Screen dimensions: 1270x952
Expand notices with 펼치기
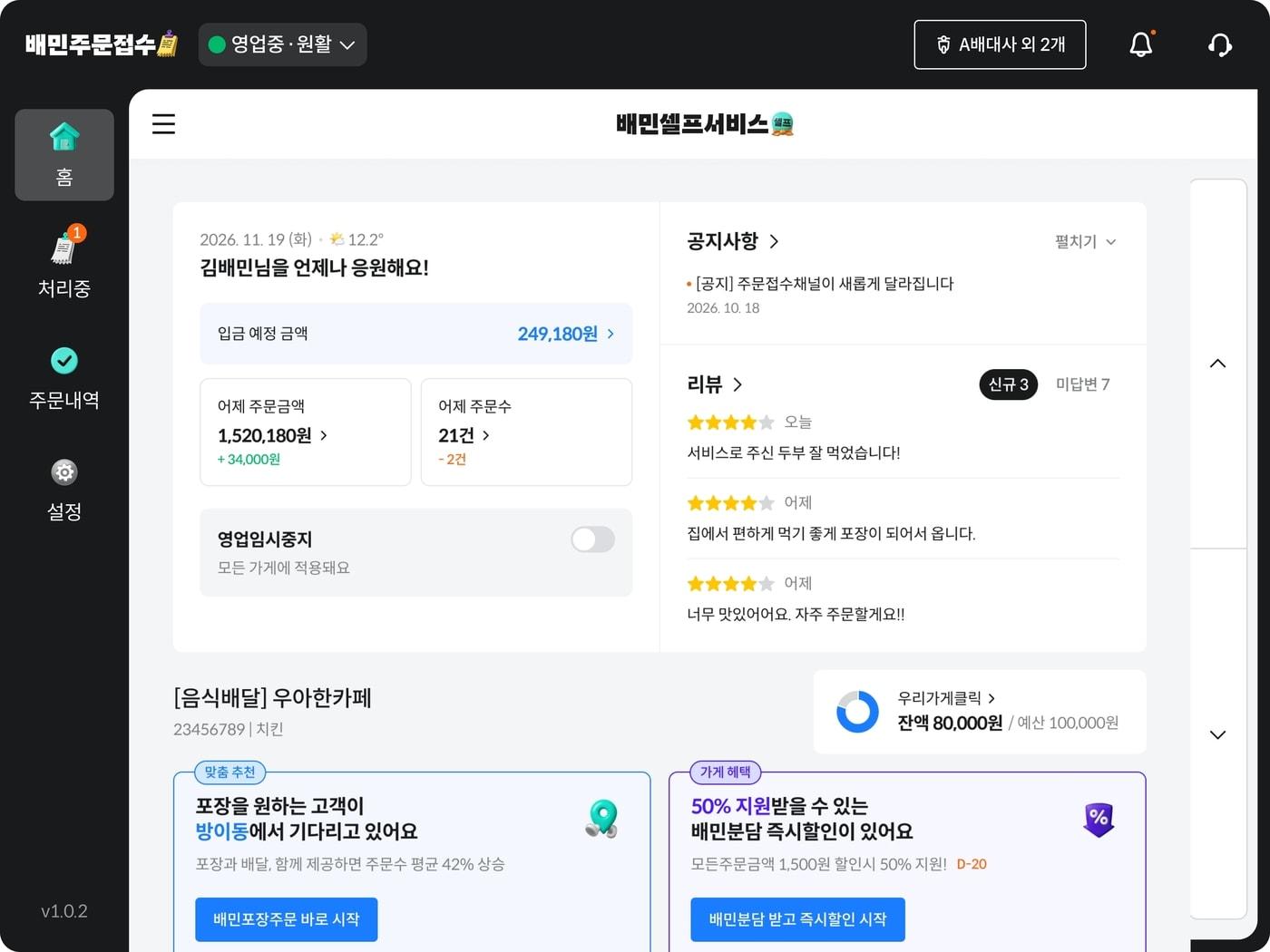pyautogui.click(x=1086, y=242)
